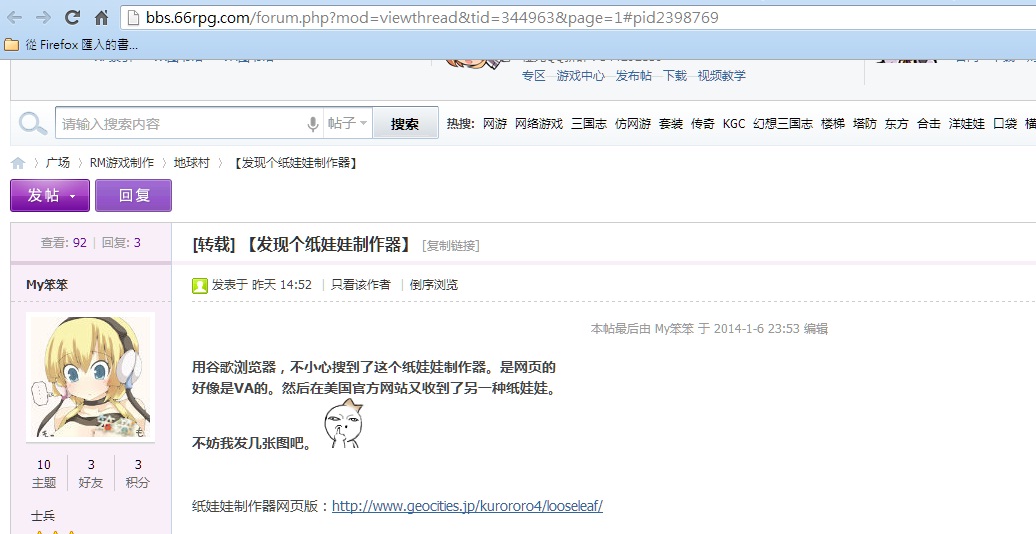Click the [转载] category tag

(214, 245)
